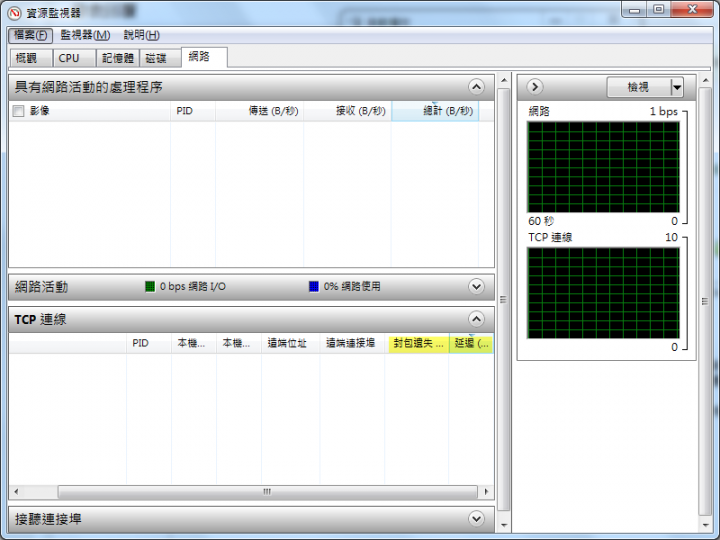Sort by 延遲 column header
Image resolution: width=720 pixels, height=540 pixels.
472,343
